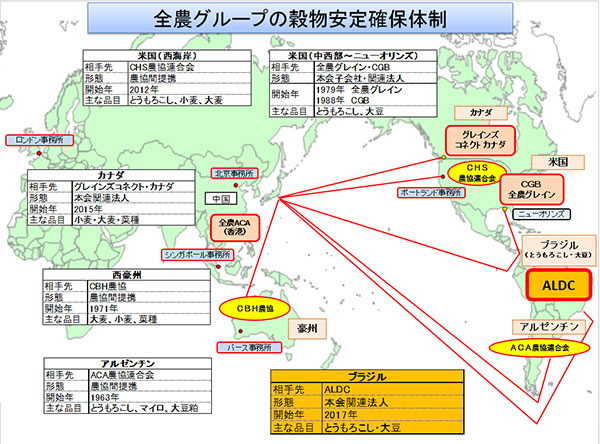Click the アルゼンチン table header
The image size is (600, 444).
pyautogui.click(x=128, y=364)
